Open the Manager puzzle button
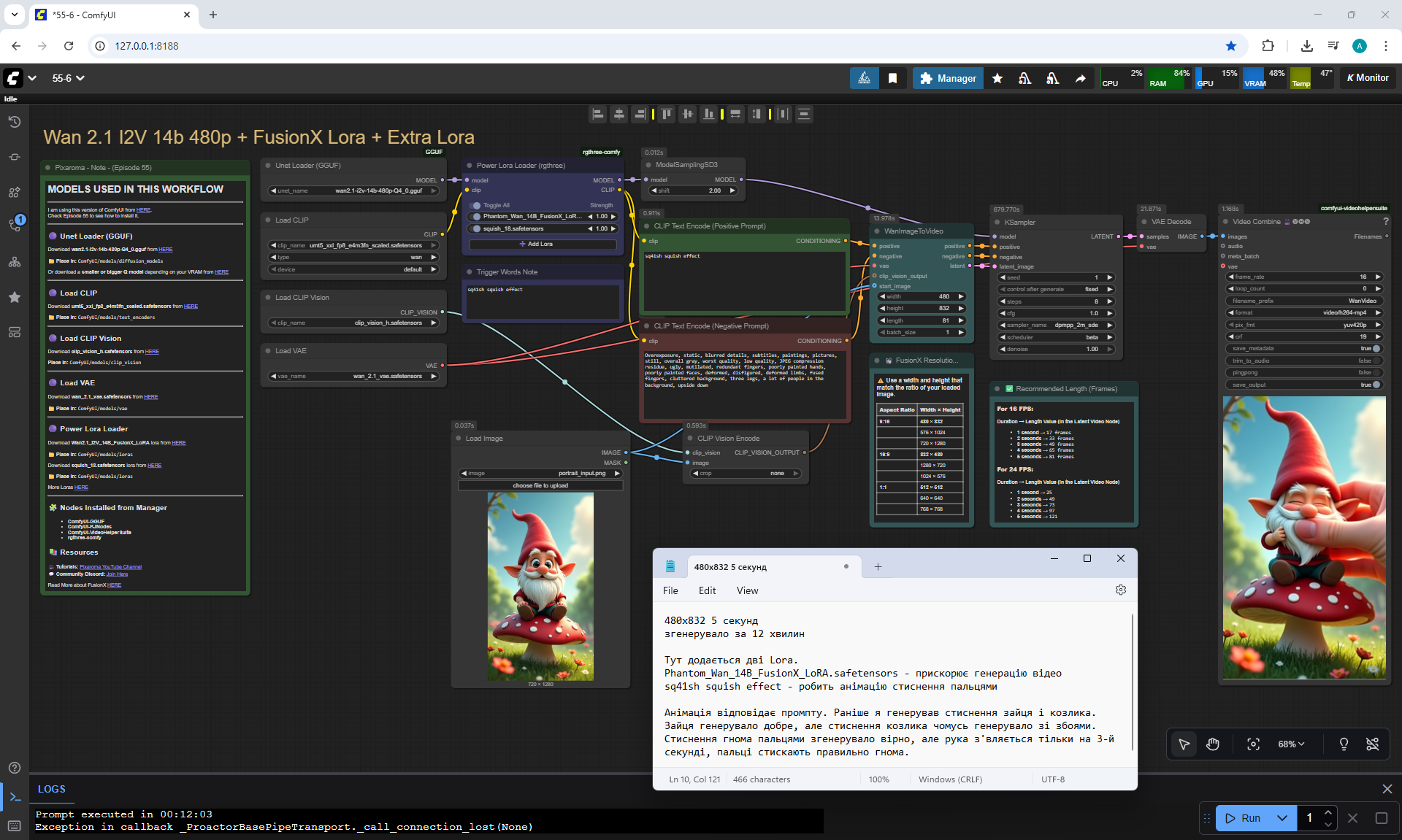 click(x=948, y=78)
